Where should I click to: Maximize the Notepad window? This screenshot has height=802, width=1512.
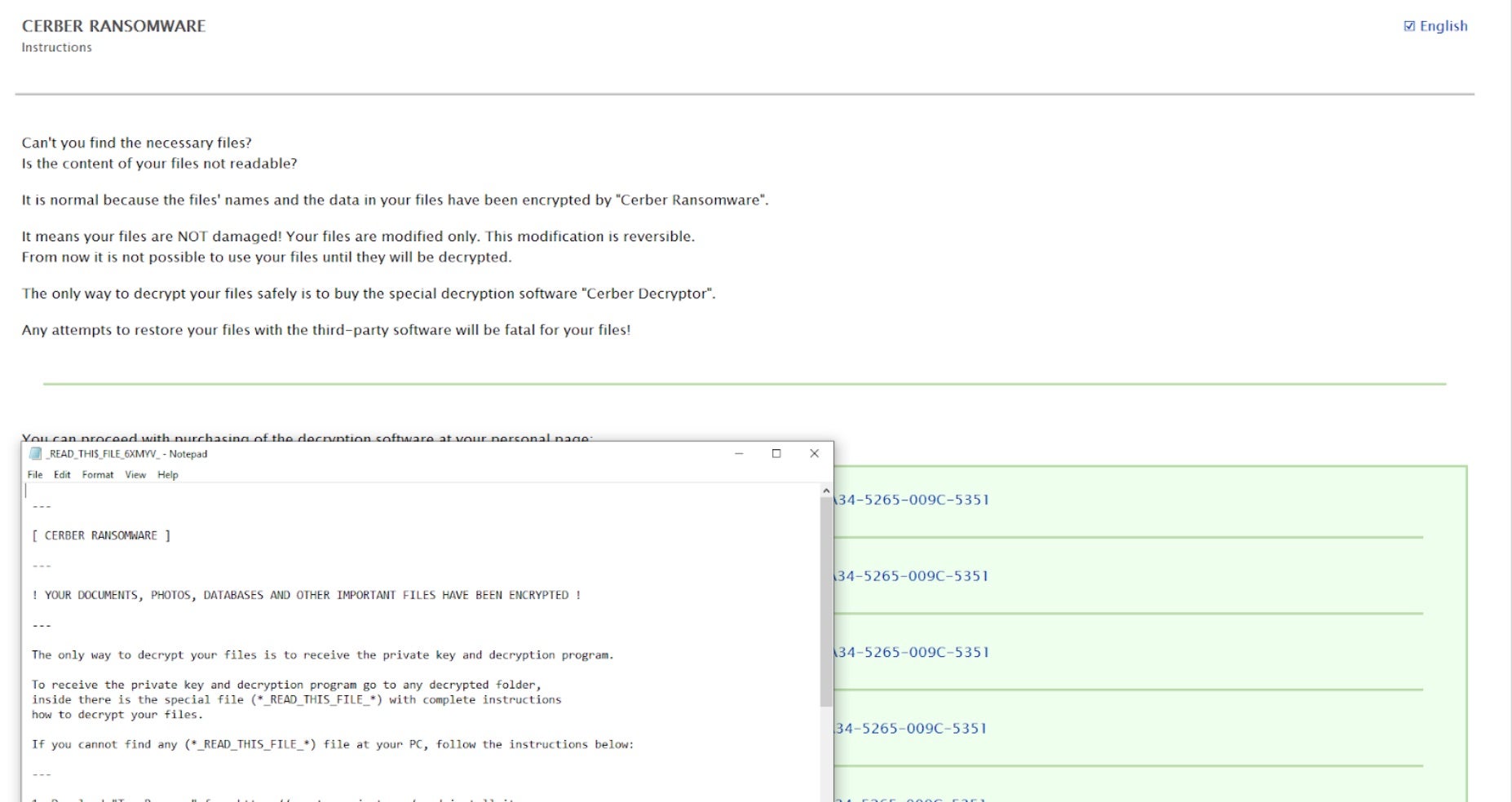point(776,454)
